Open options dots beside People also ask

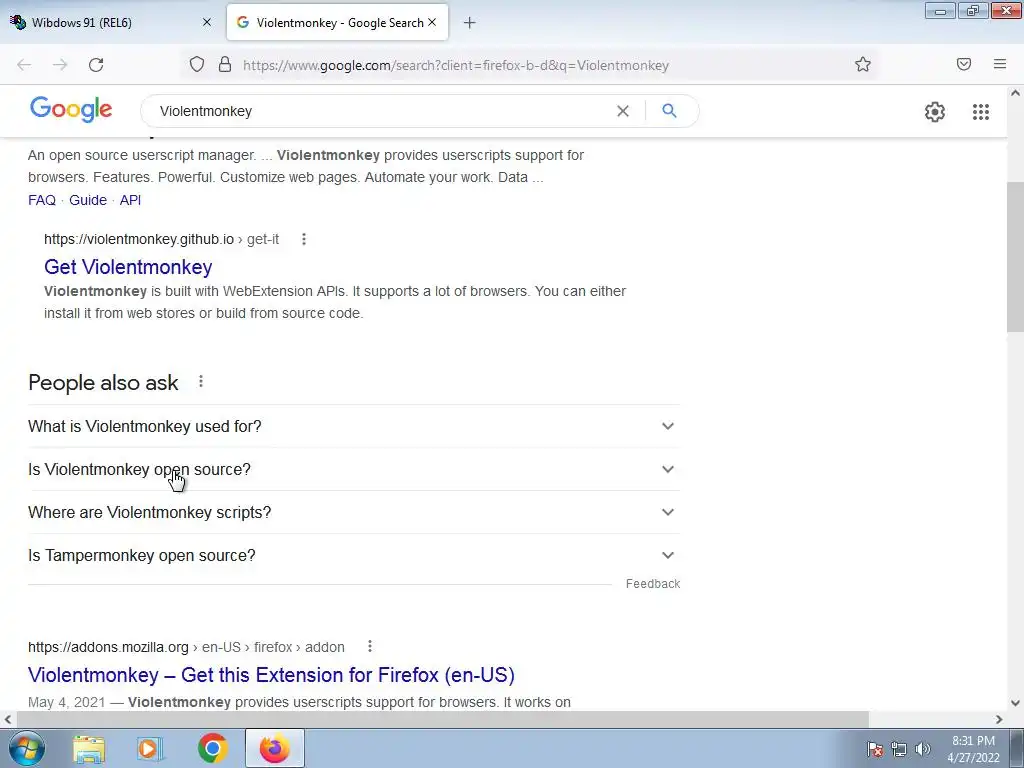(x=201, y=381)
